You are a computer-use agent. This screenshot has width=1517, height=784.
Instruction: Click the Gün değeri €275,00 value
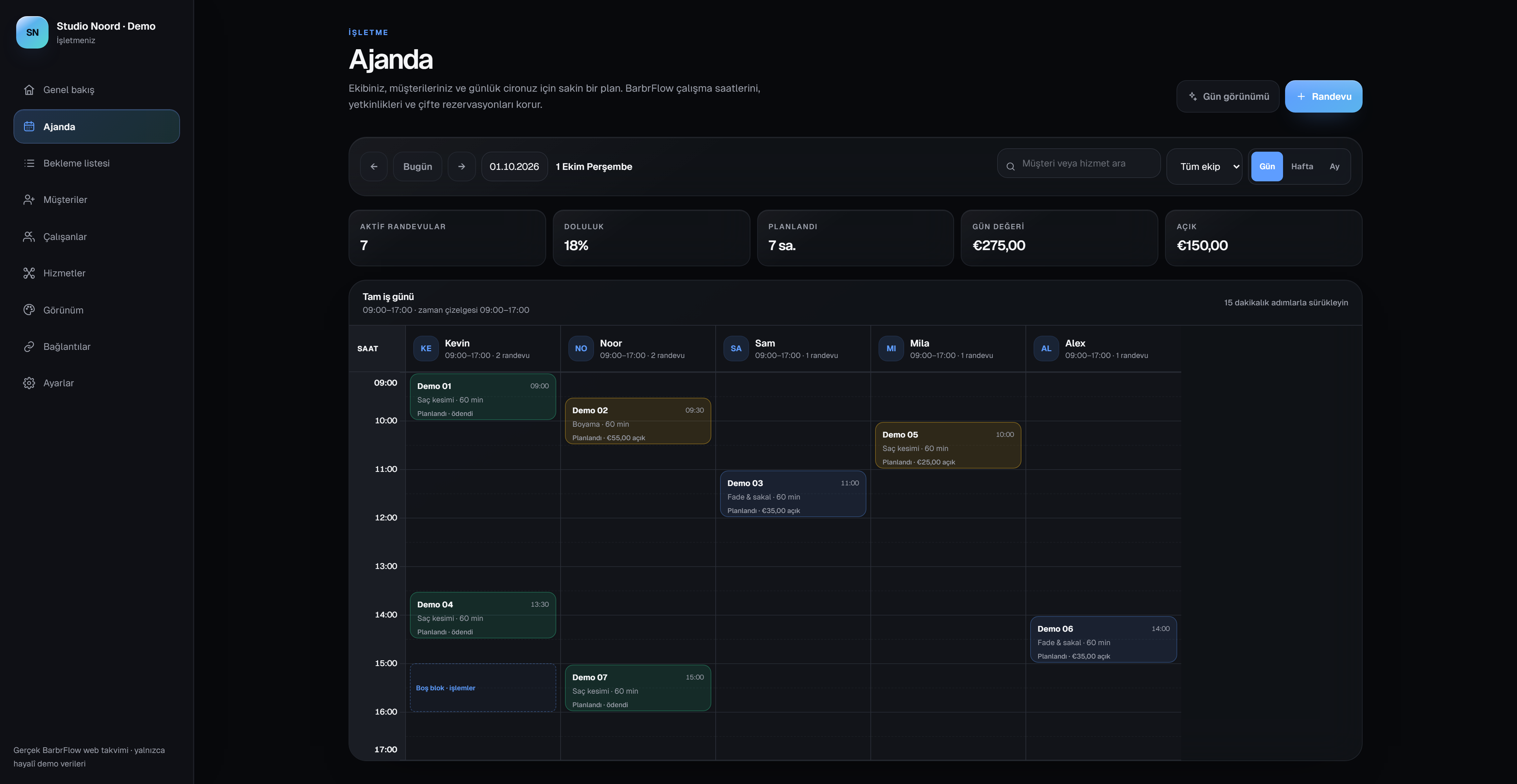[999, 245]
